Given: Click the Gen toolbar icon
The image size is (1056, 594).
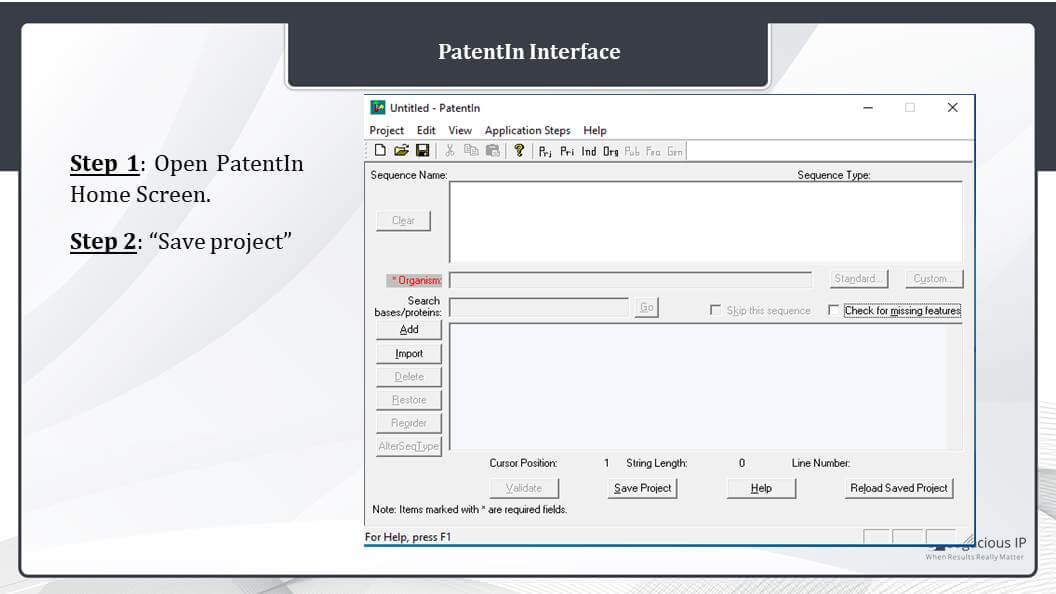Looking at the screenshot, I should pos(675,152).
